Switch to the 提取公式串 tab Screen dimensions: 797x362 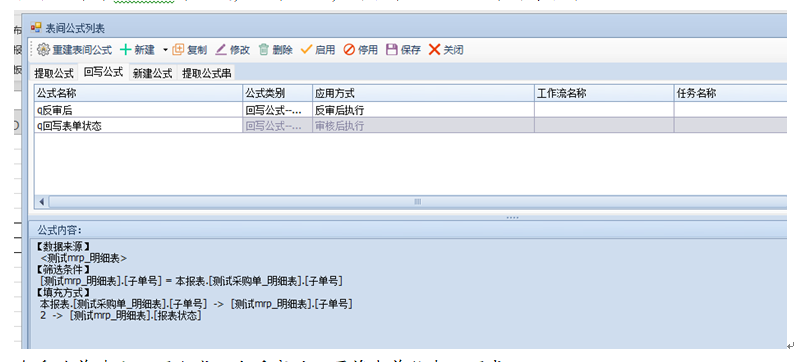click(x=207, y=73)
